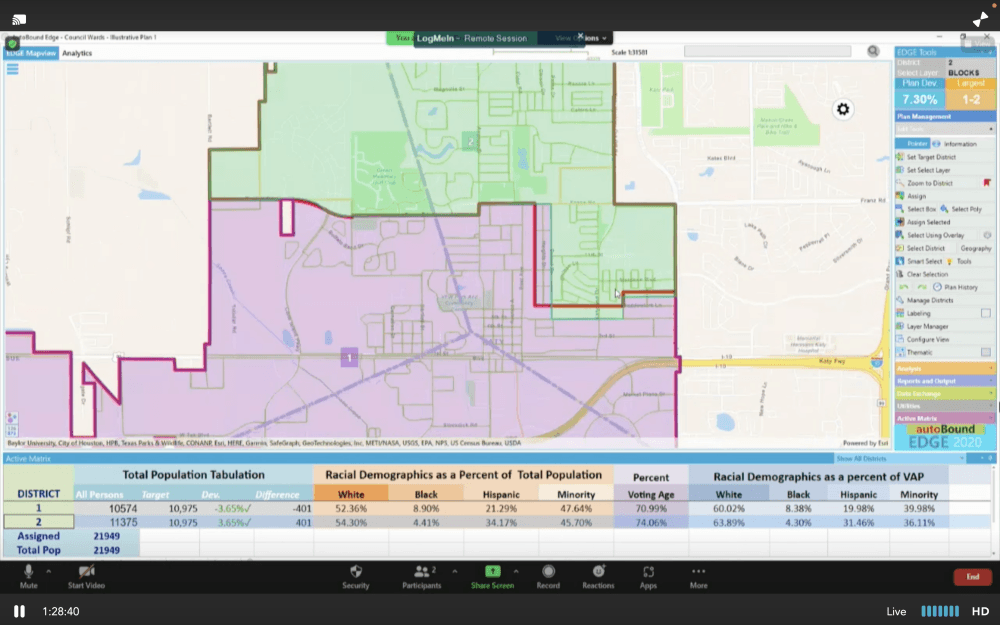Open the Participants panel

pos(421,576)
